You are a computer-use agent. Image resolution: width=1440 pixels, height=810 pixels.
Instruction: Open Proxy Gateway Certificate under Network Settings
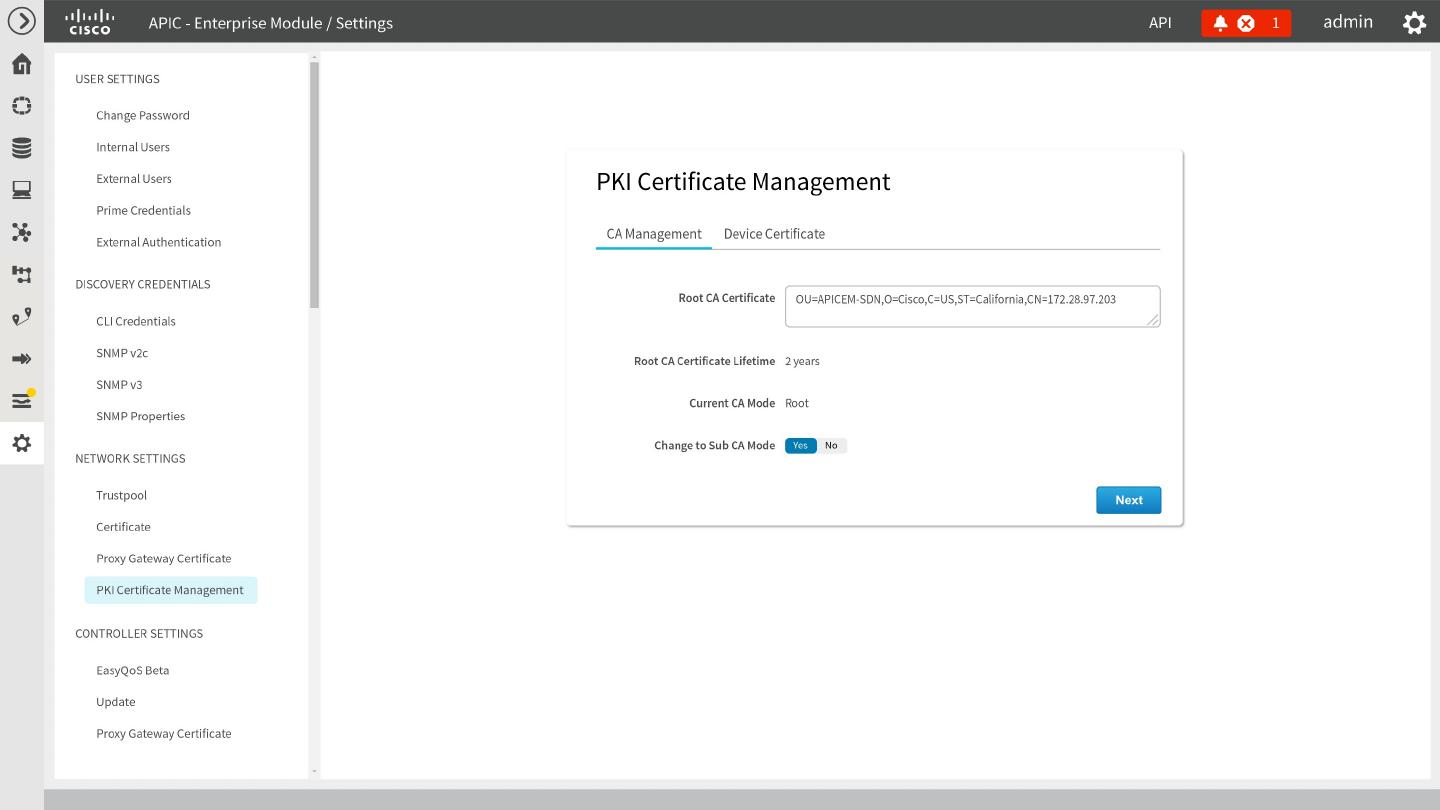point(164,558)
